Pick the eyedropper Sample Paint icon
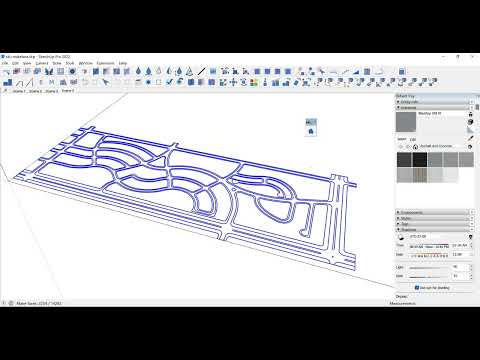Image resolution: width=480 pixels, height=360 pixels. pos(470,138)
